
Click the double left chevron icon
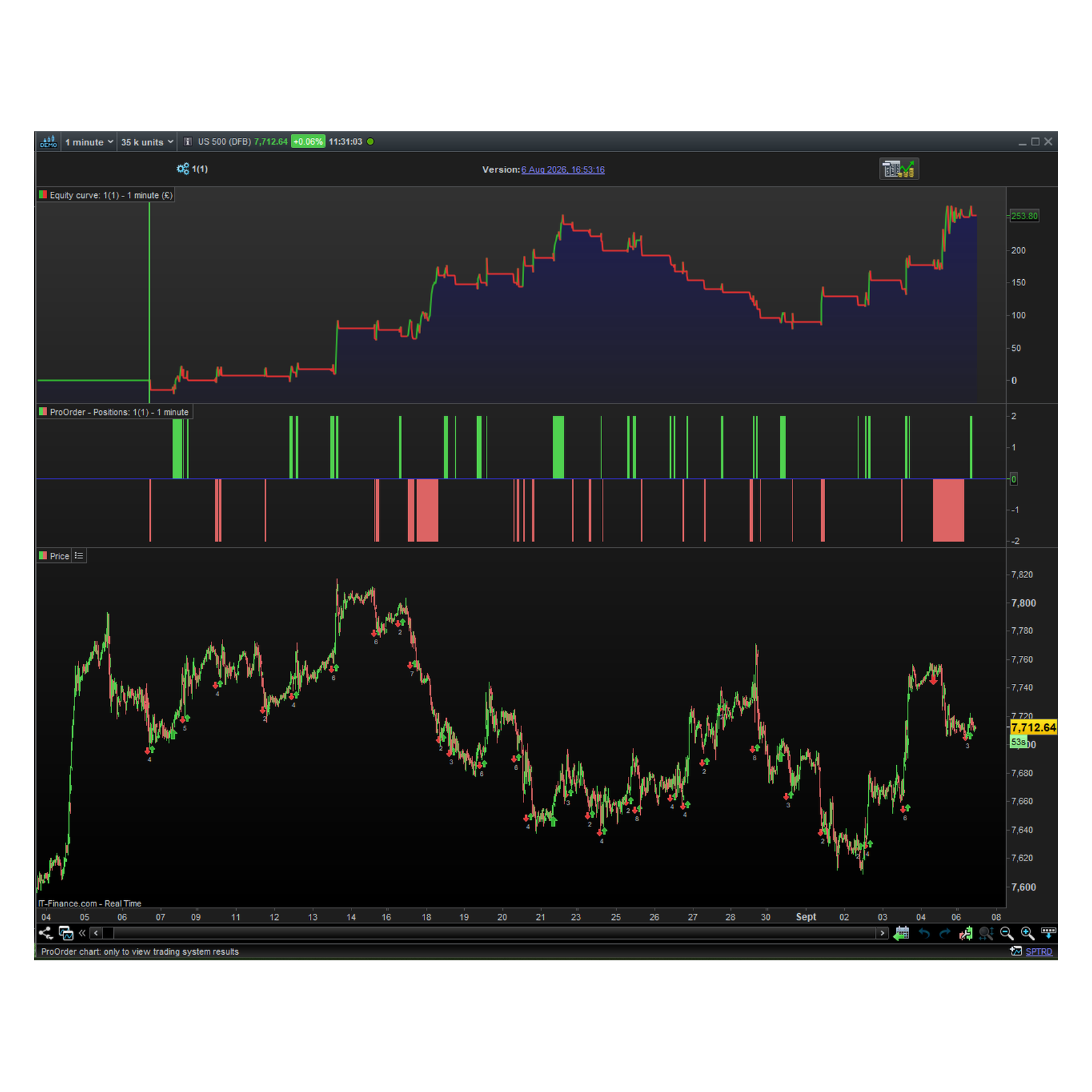click(83, 933)
